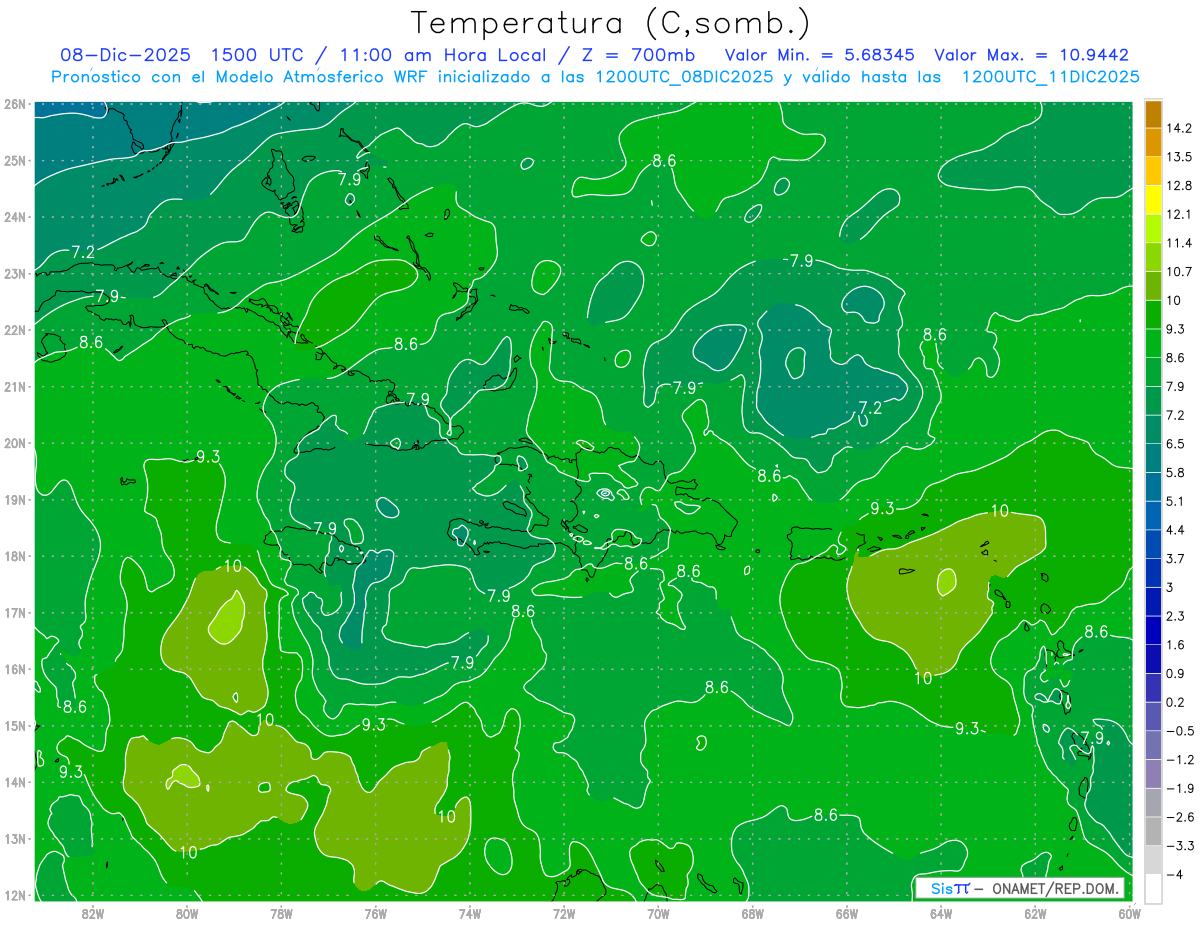The image size is (1200, 927).
Task: Click the '4.4' color bar label
Action: [x=1175, y=530]
